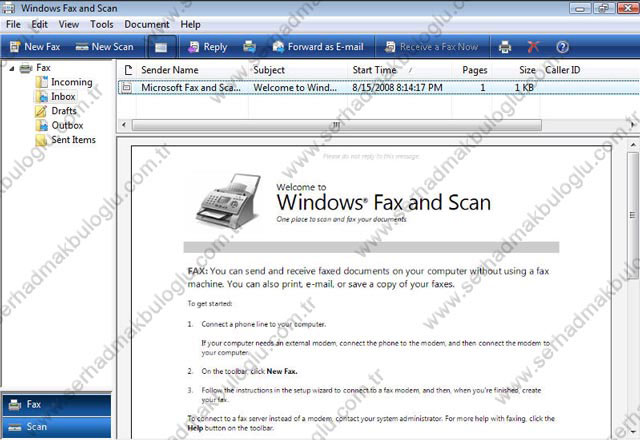Click the preview scrollbar up arrow
640x440 pixels.
coord(633,145)
